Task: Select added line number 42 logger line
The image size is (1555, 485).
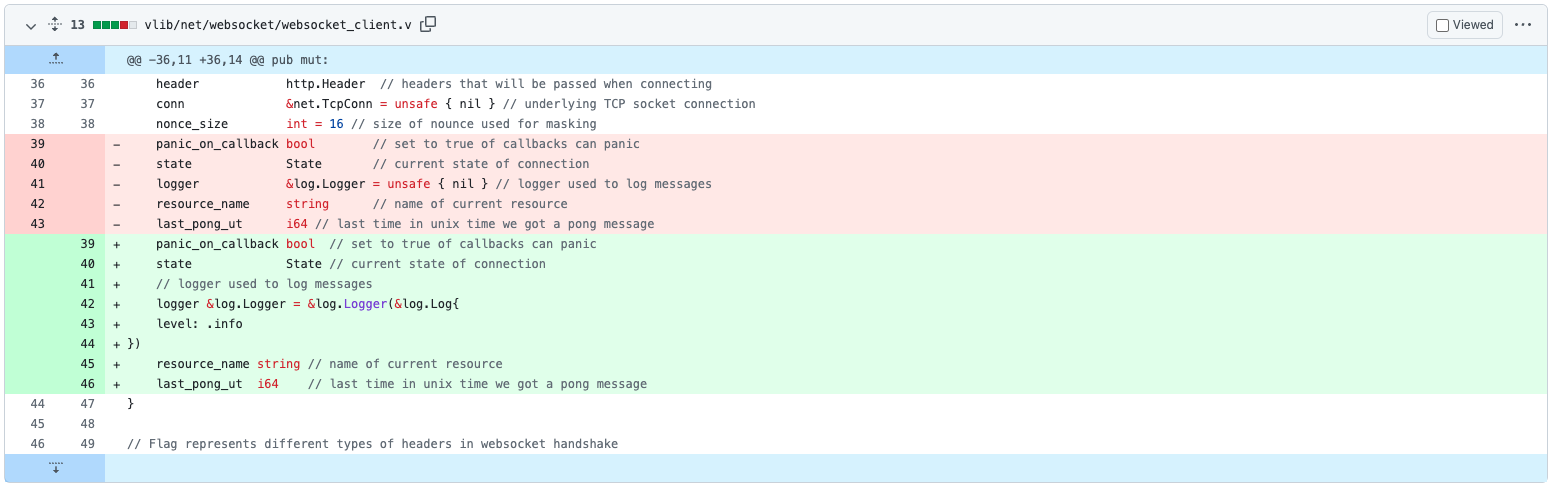Action: [87, 304]
